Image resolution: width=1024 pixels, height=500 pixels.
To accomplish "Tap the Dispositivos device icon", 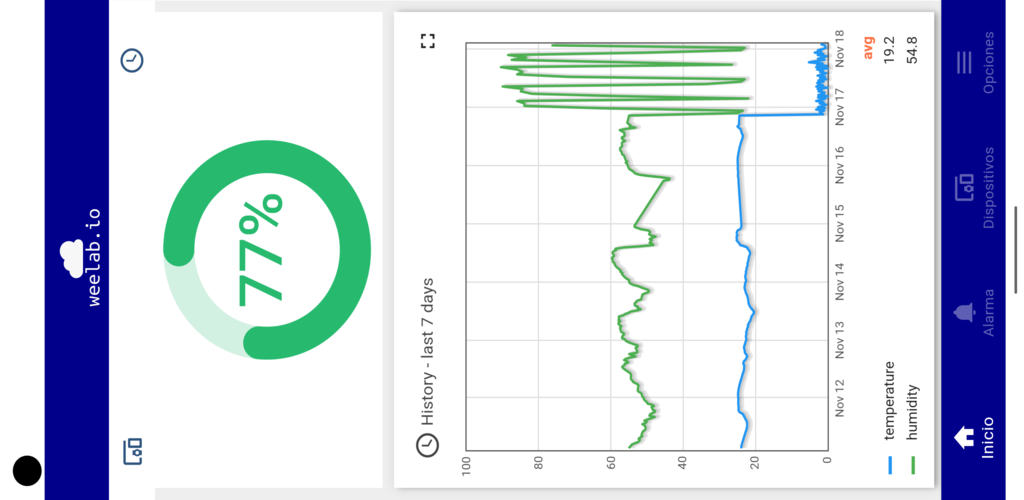I will 964,187.
